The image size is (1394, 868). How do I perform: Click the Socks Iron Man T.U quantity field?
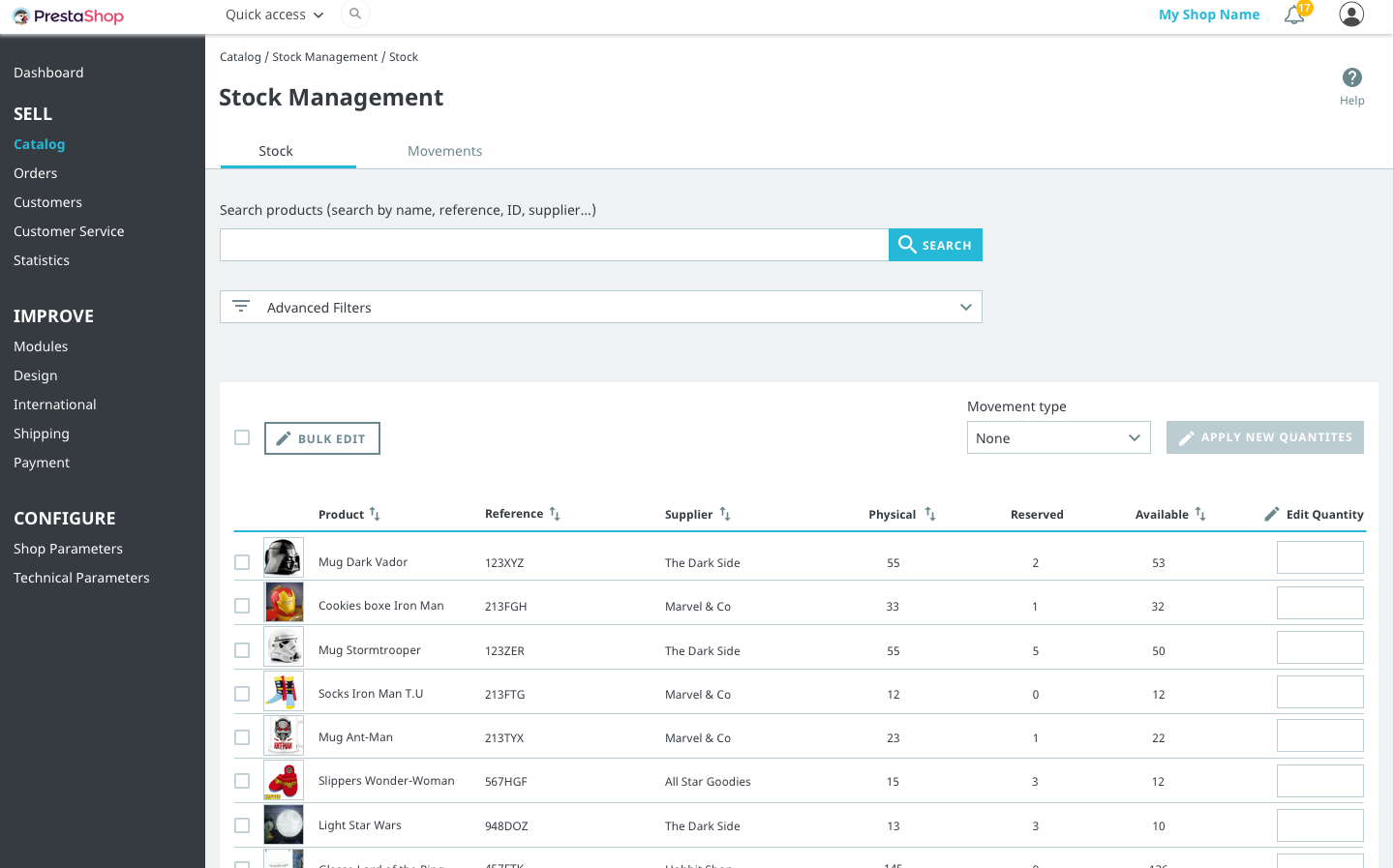coord(1320,692)
